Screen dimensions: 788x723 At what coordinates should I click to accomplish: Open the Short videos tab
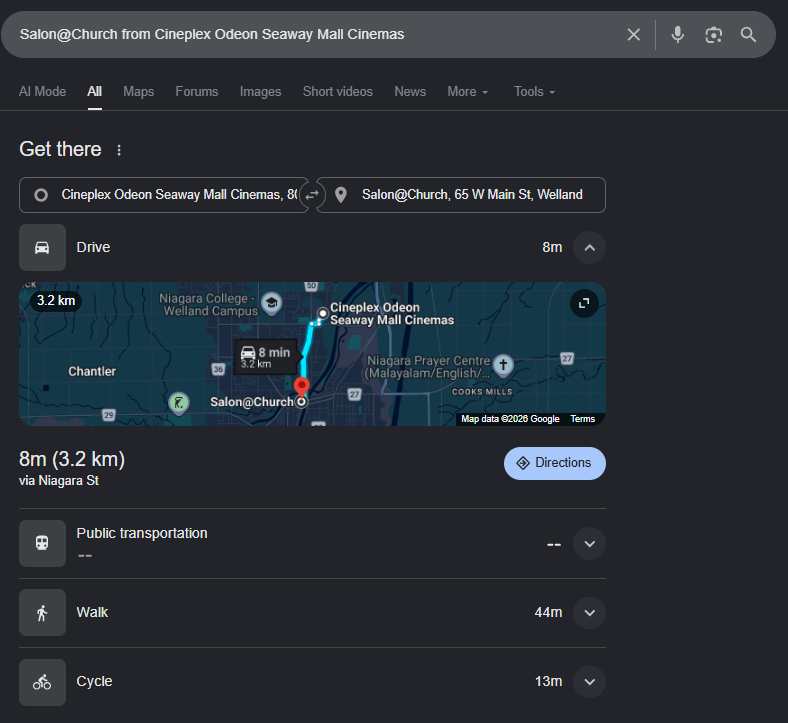click(x=338, y=91)
